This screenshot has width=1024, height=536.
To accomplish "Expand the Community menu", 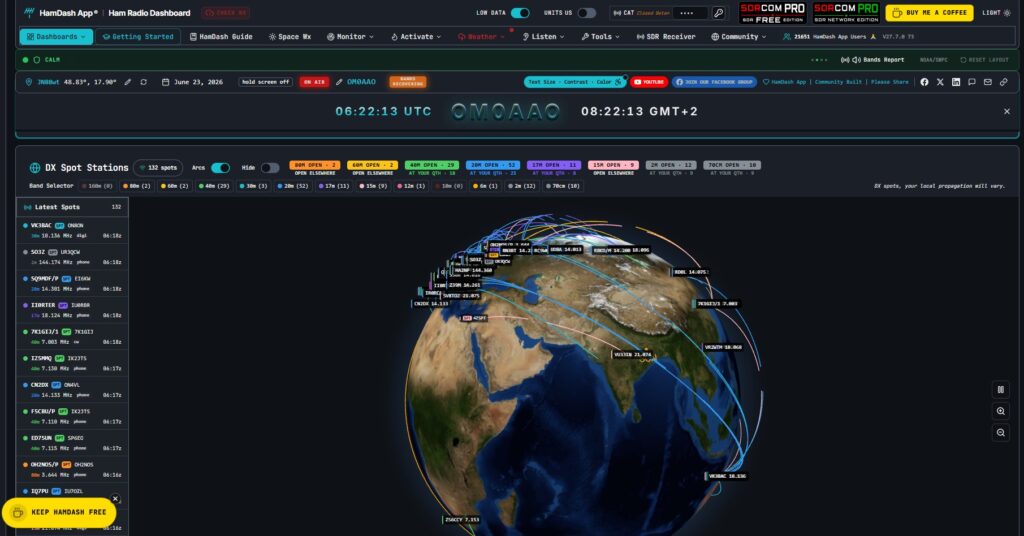I will pyautogui.click(x=738, y=37).
